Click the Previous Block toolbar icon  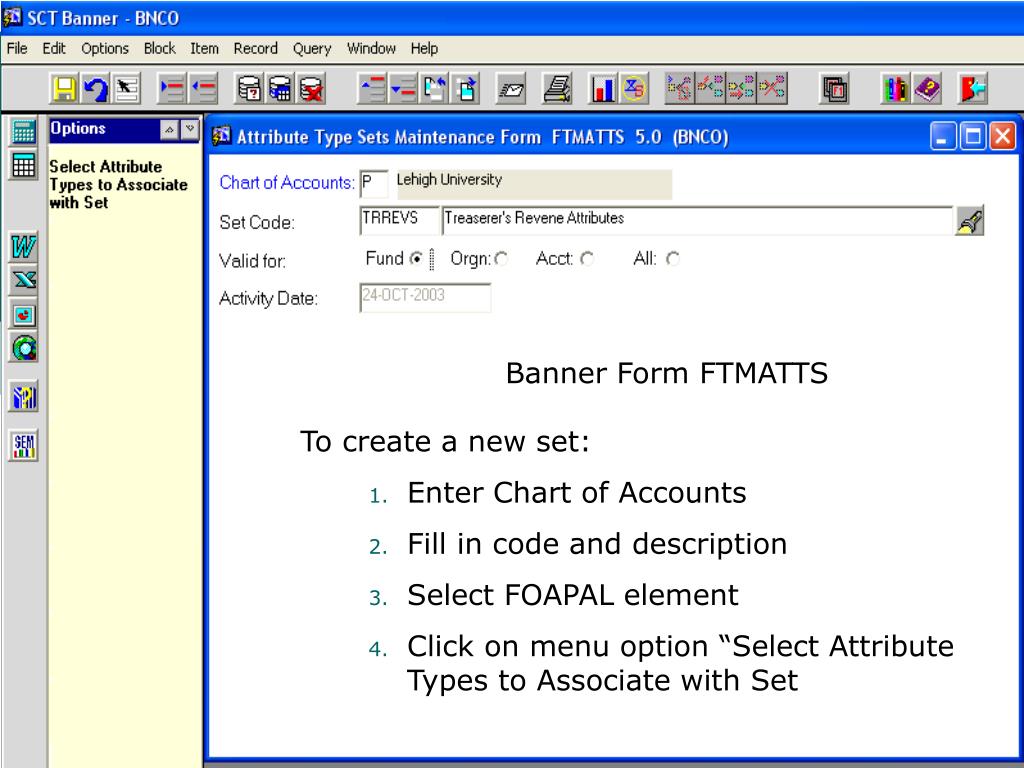pyautogui.click(x=435, y=89)
